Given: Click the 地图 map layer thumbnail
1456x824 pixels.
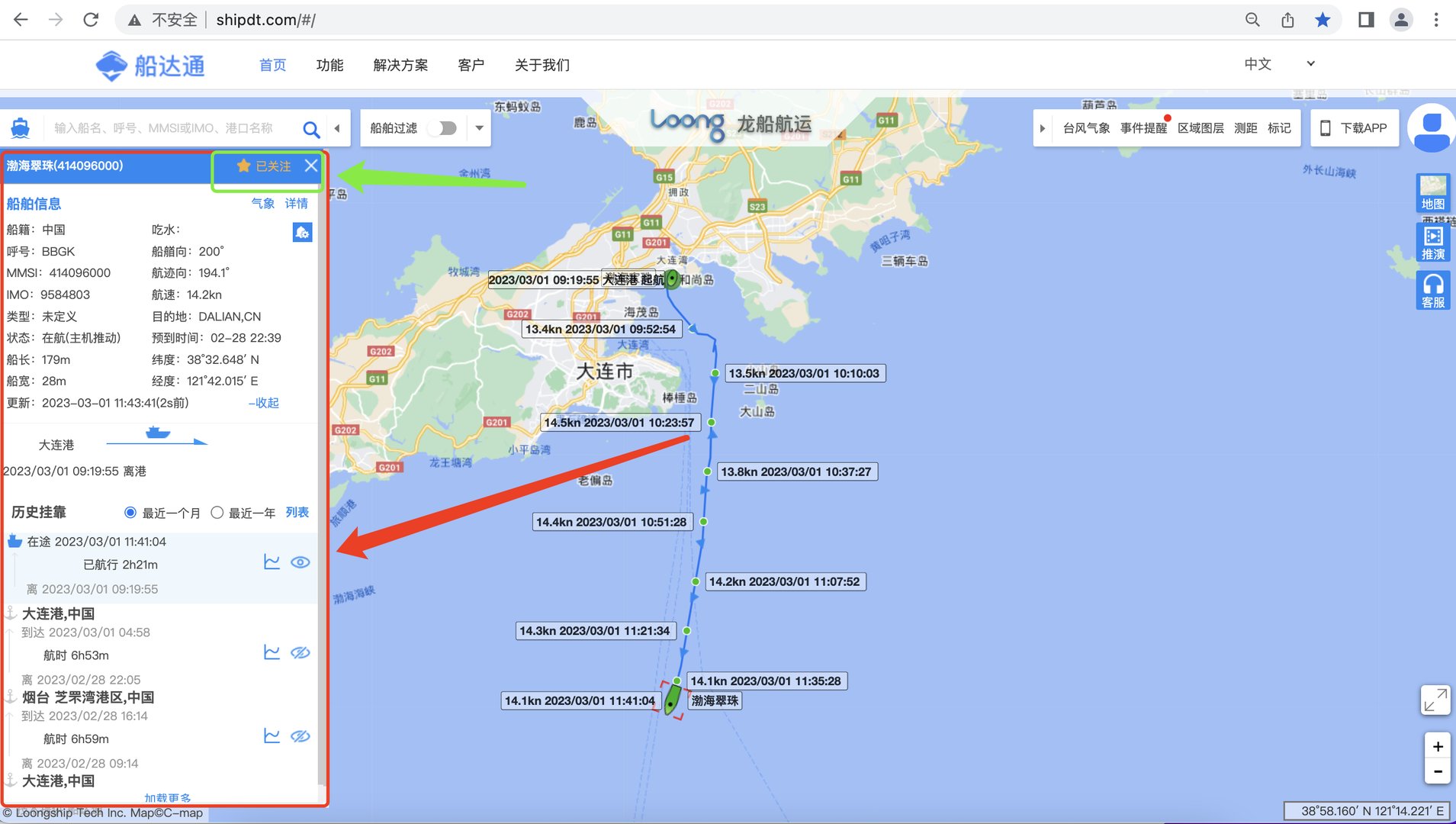Looking at the screenshot, I should pos(1432,192).
